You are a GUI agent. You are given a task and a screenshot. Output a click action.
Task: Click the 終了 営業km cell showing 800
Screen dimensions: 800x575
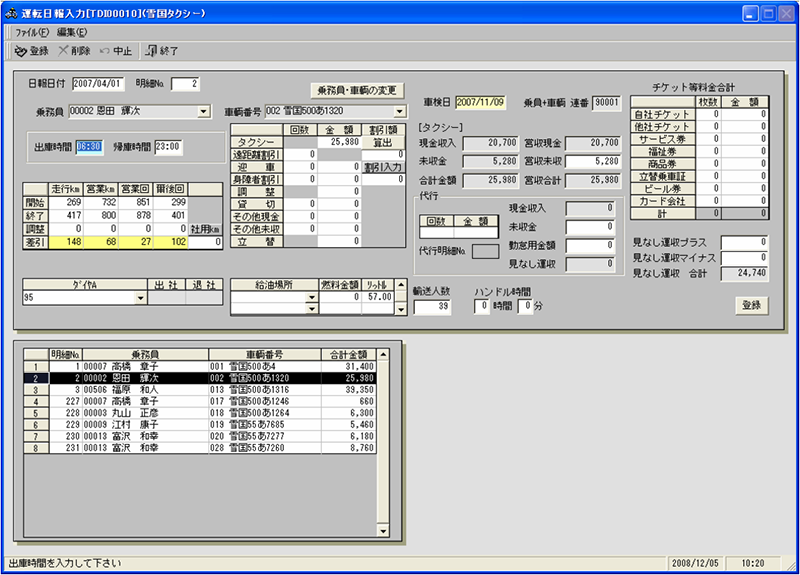pos(101,216)
